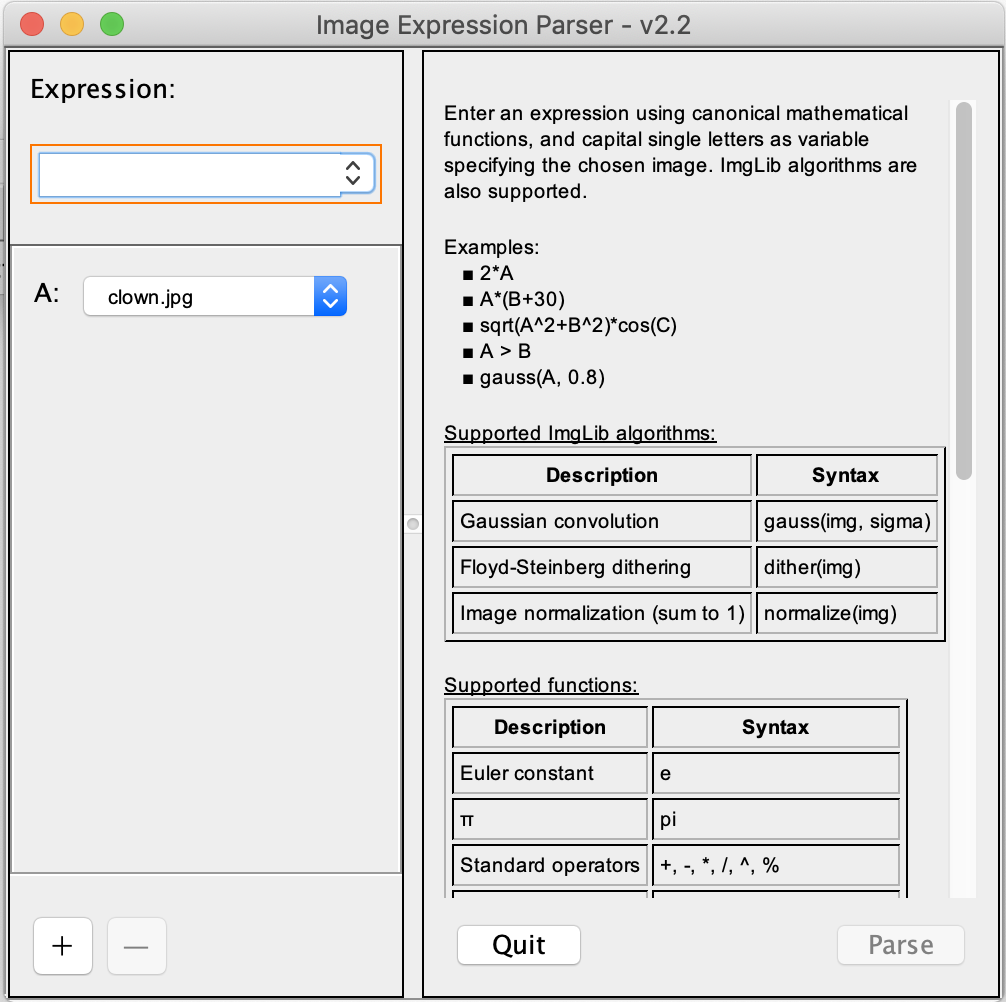Maximize the window with the green button
This screenshot has height=1002, width=1006.
pos(111,23)
